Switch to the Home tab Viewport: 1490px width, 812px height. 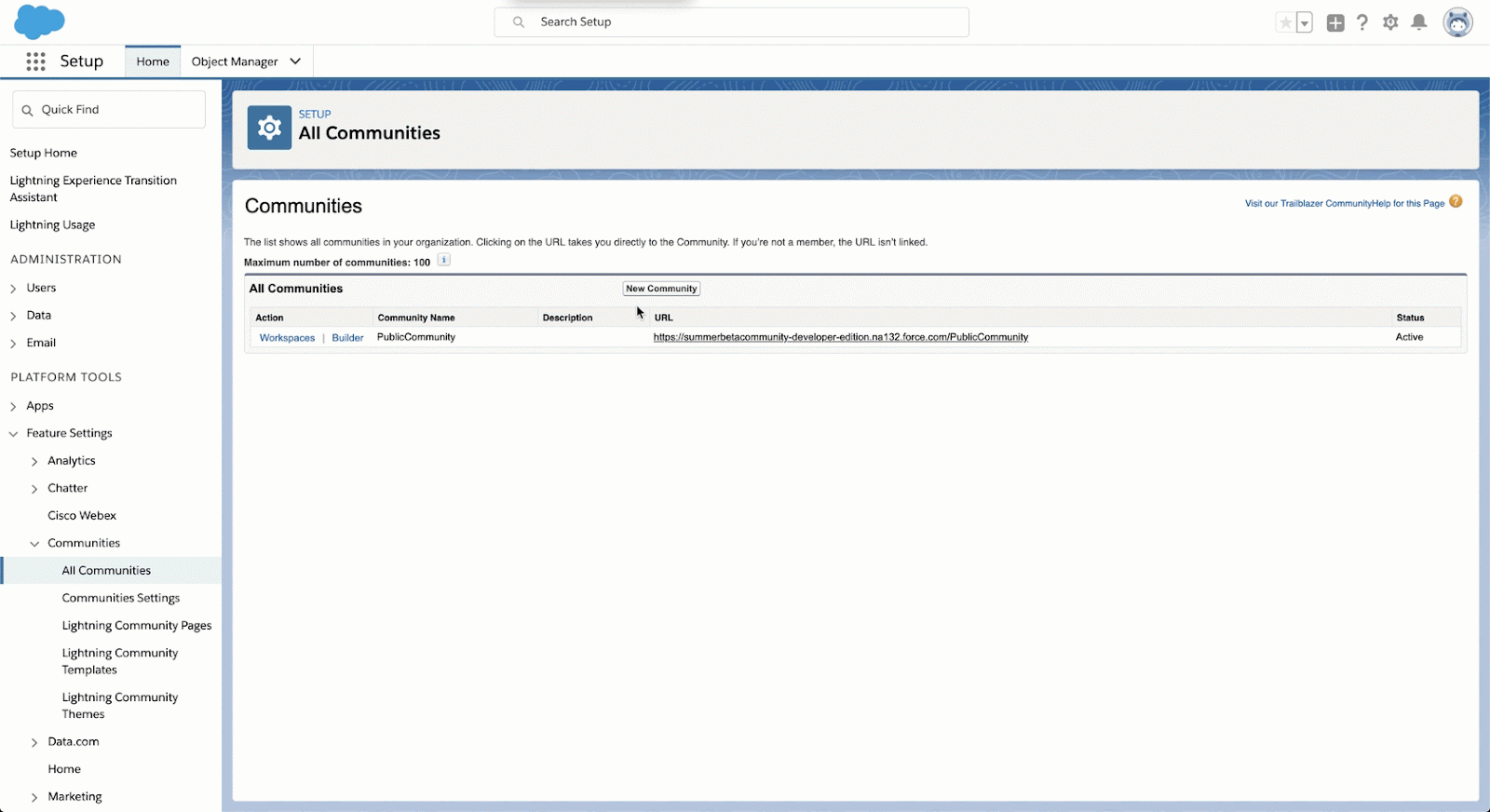coord(153,61)
